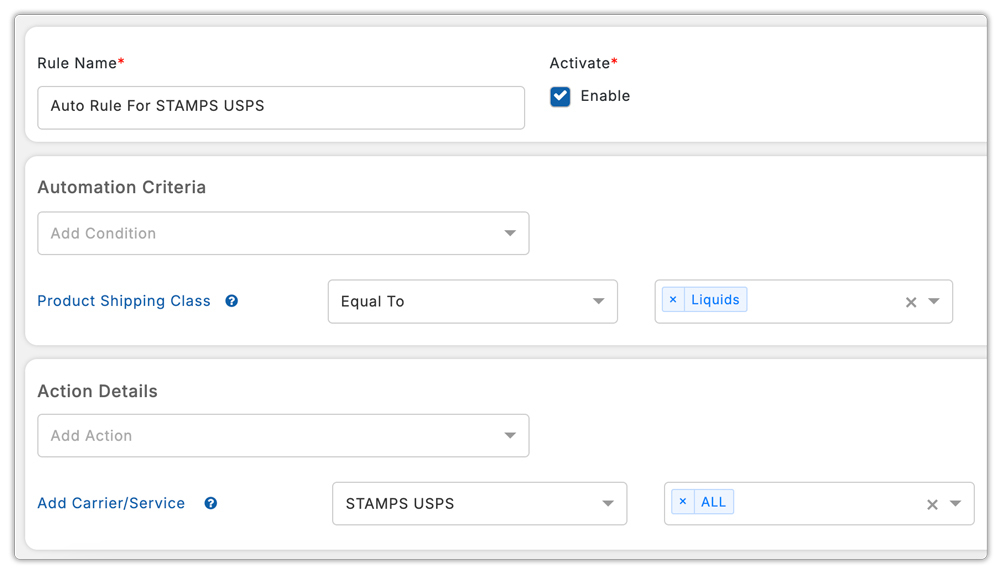1000x571 pixels.
Task: Click the Liquids tag label
Action: tap(715, 299)
